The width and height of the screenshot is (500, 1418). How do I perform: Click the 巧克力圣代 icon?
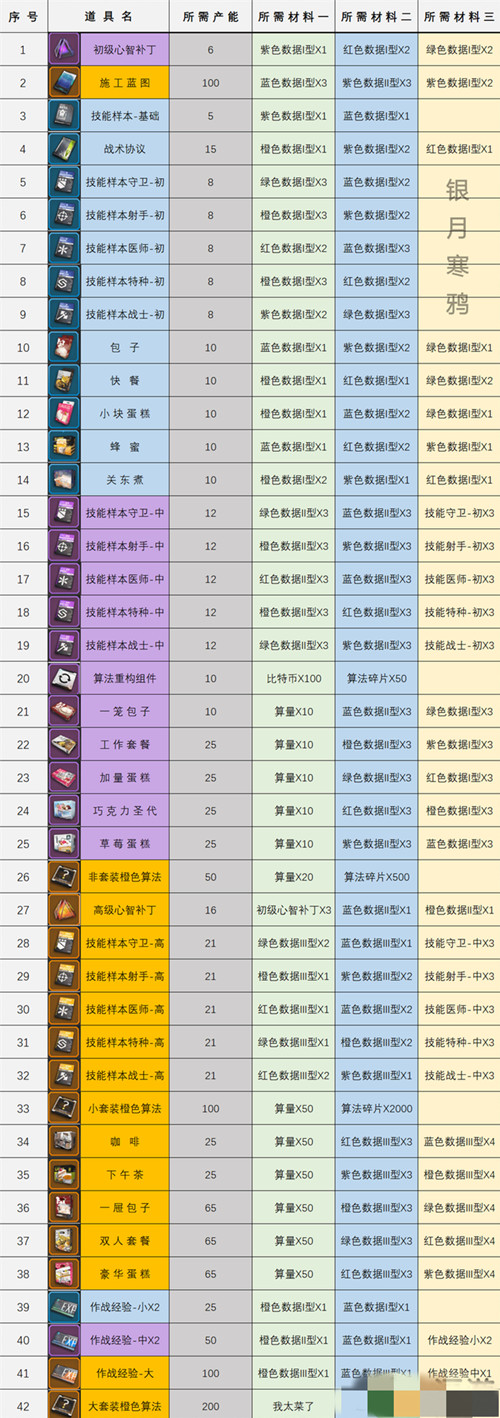coord(63,810)
